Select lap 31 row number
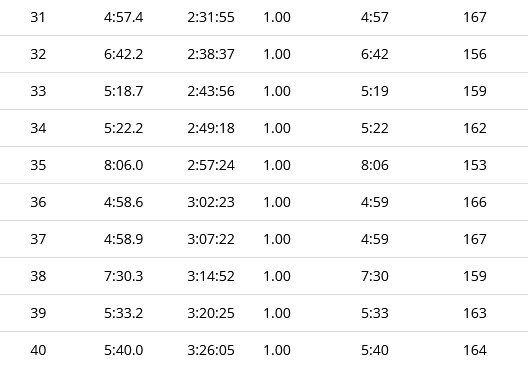Viewport: 528px width, 368px height. [x=38, y=17]
